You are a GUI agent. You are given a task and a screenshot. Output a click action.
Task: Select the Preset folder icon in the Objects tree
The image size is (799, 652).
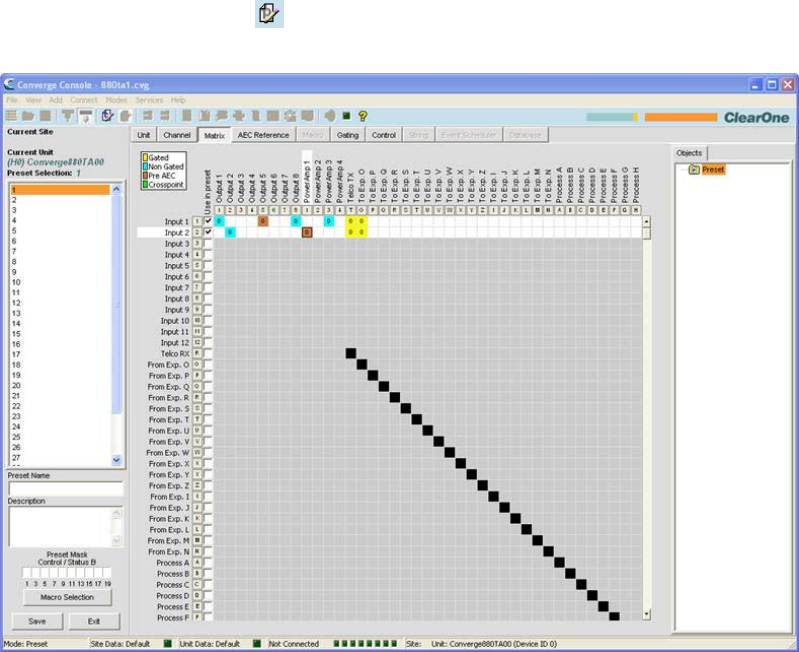(694, 170)
